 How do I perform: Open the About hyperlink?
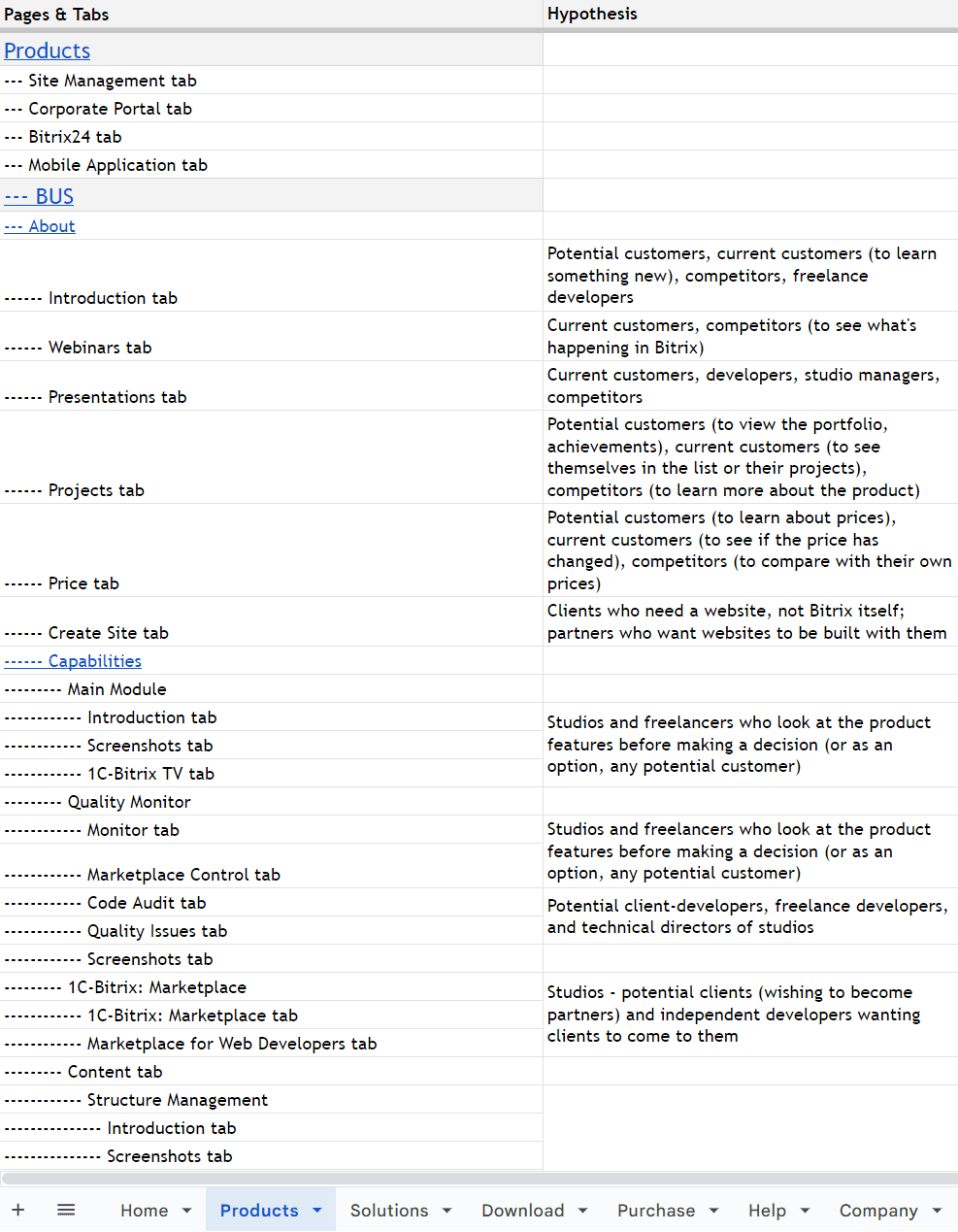[x=40, y=226]
